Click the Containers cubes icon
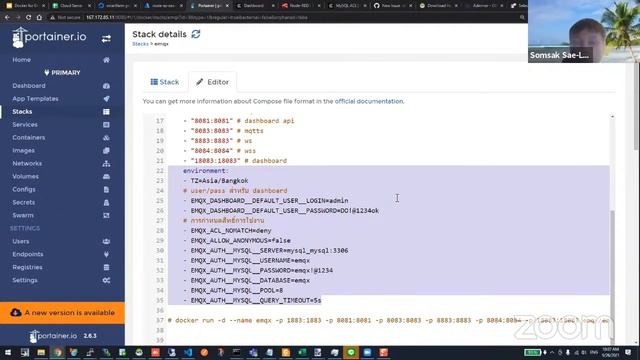Image resolution: width=640 pixels, height=360 pixels. tap(106, 138)
